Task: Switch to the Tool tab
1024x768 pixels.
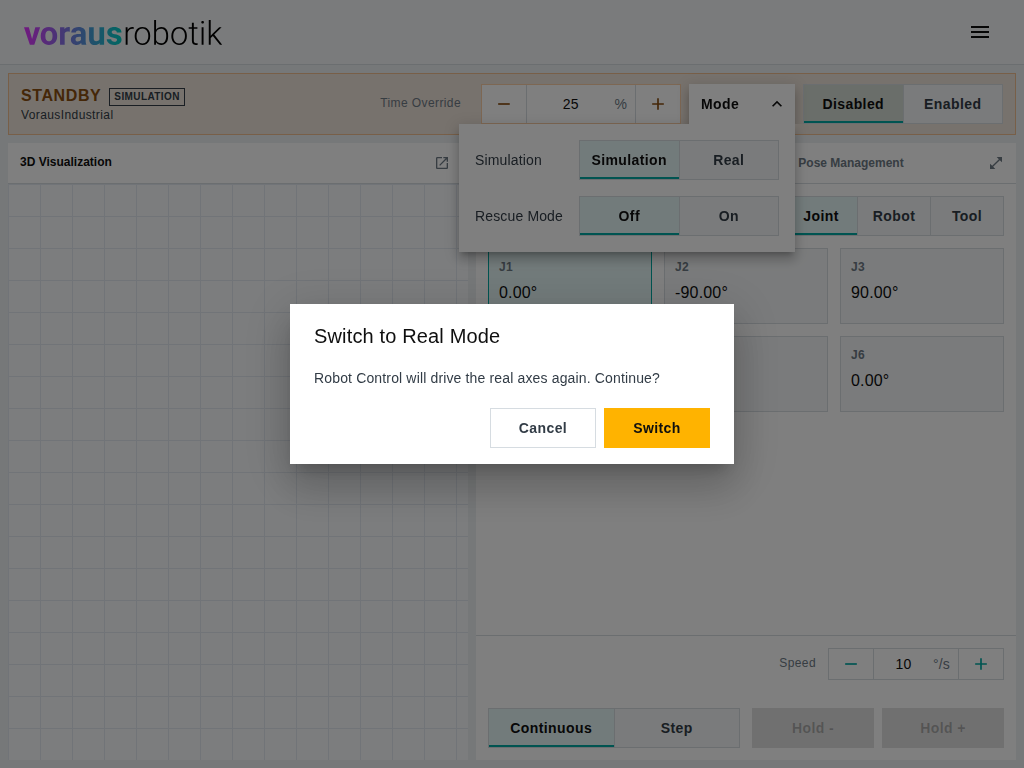Action: point(967,216)
